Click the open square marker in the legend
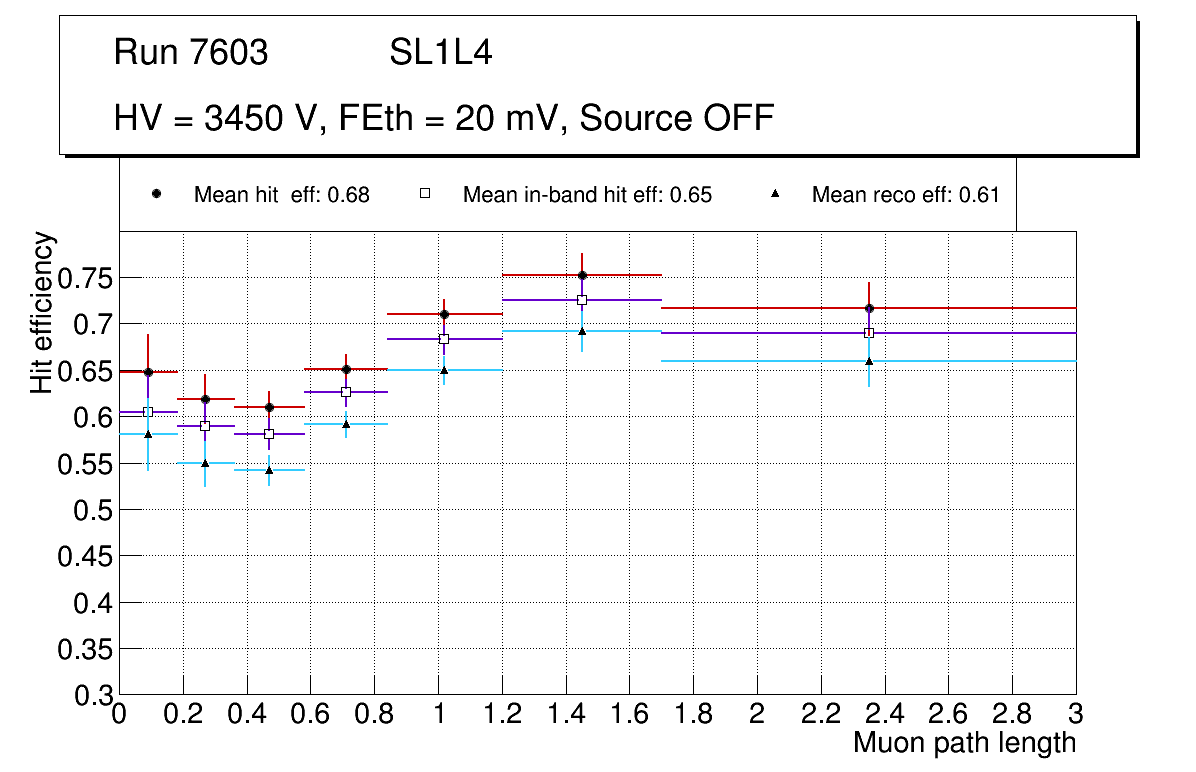This screenshot has height=772, width=1196. [x=424, y=194]
